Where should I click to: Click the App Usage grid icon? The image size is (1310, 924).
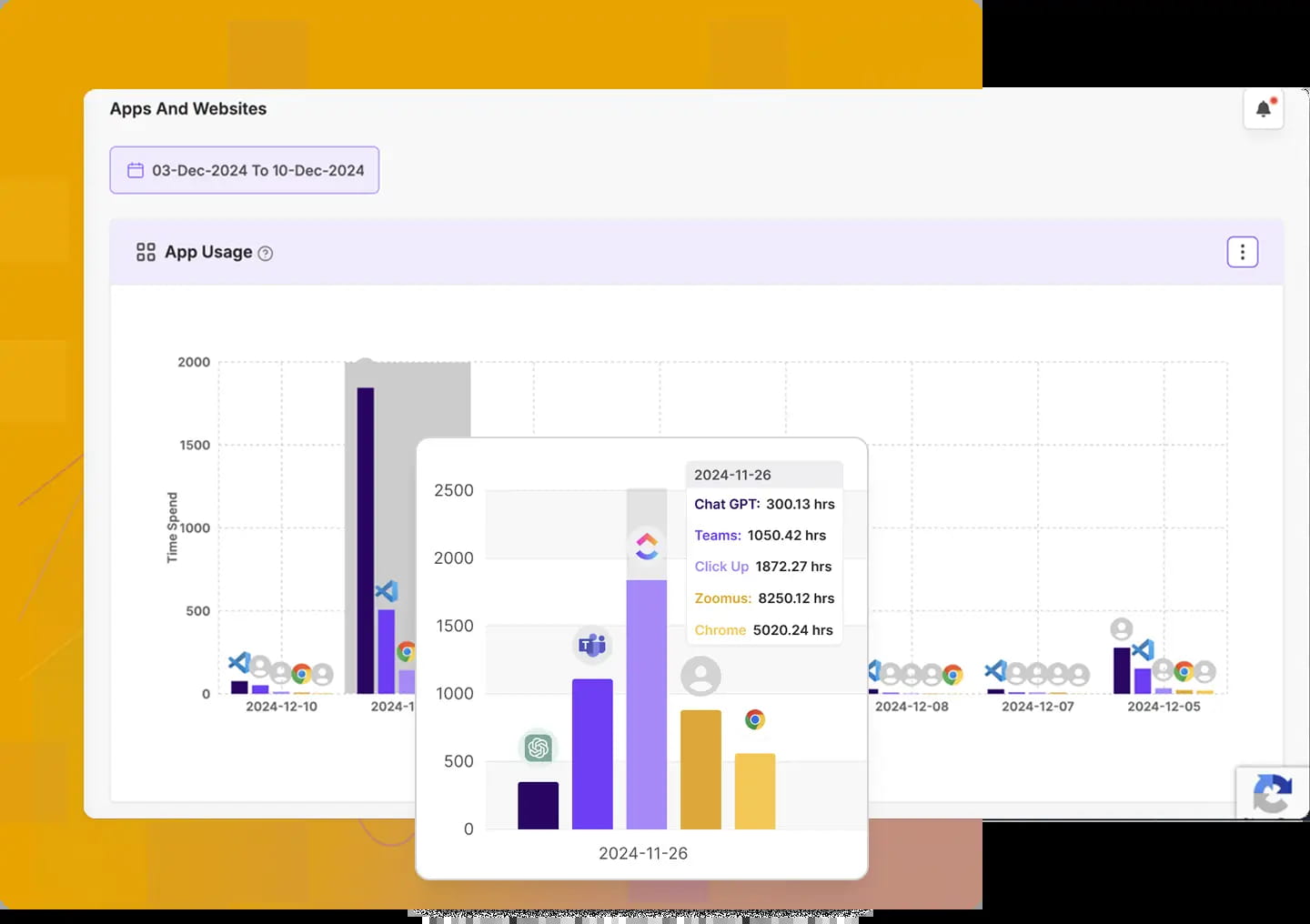click(146, 252)
